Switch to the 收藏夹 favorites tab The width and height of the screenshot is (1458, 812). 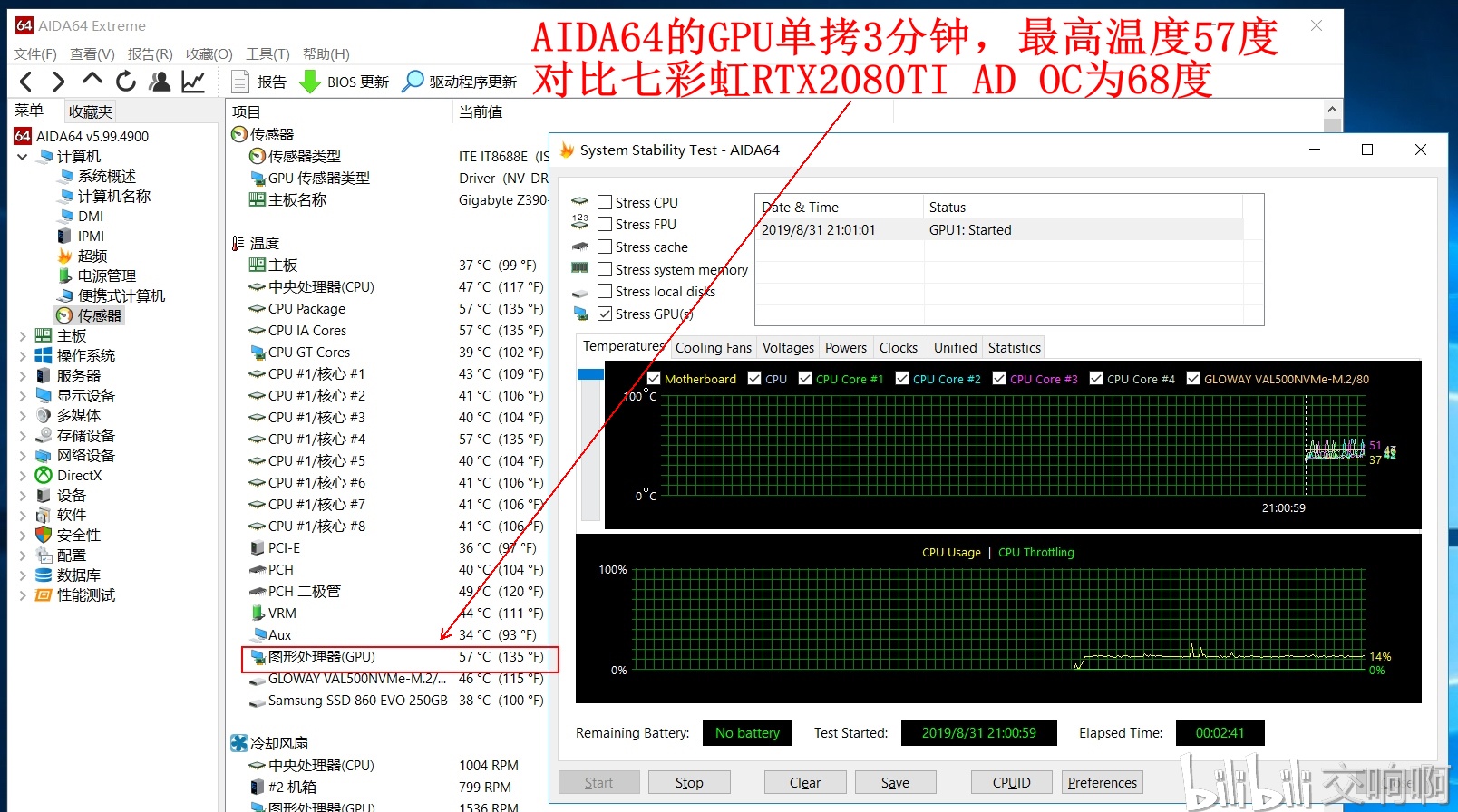91,111
